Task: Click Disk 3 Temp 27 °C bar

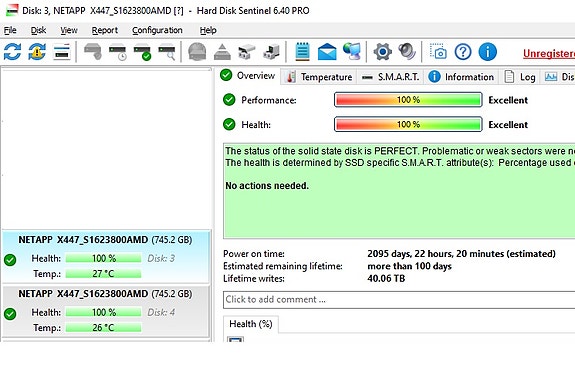Action: point(103,274)
